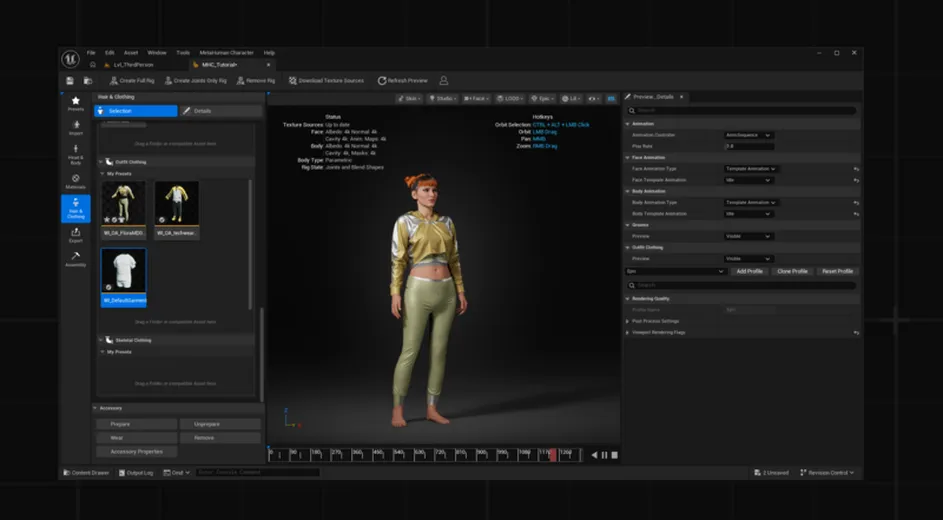Open the eye visibility options dropdown
943x520 pixels.
tap(594, 99)
